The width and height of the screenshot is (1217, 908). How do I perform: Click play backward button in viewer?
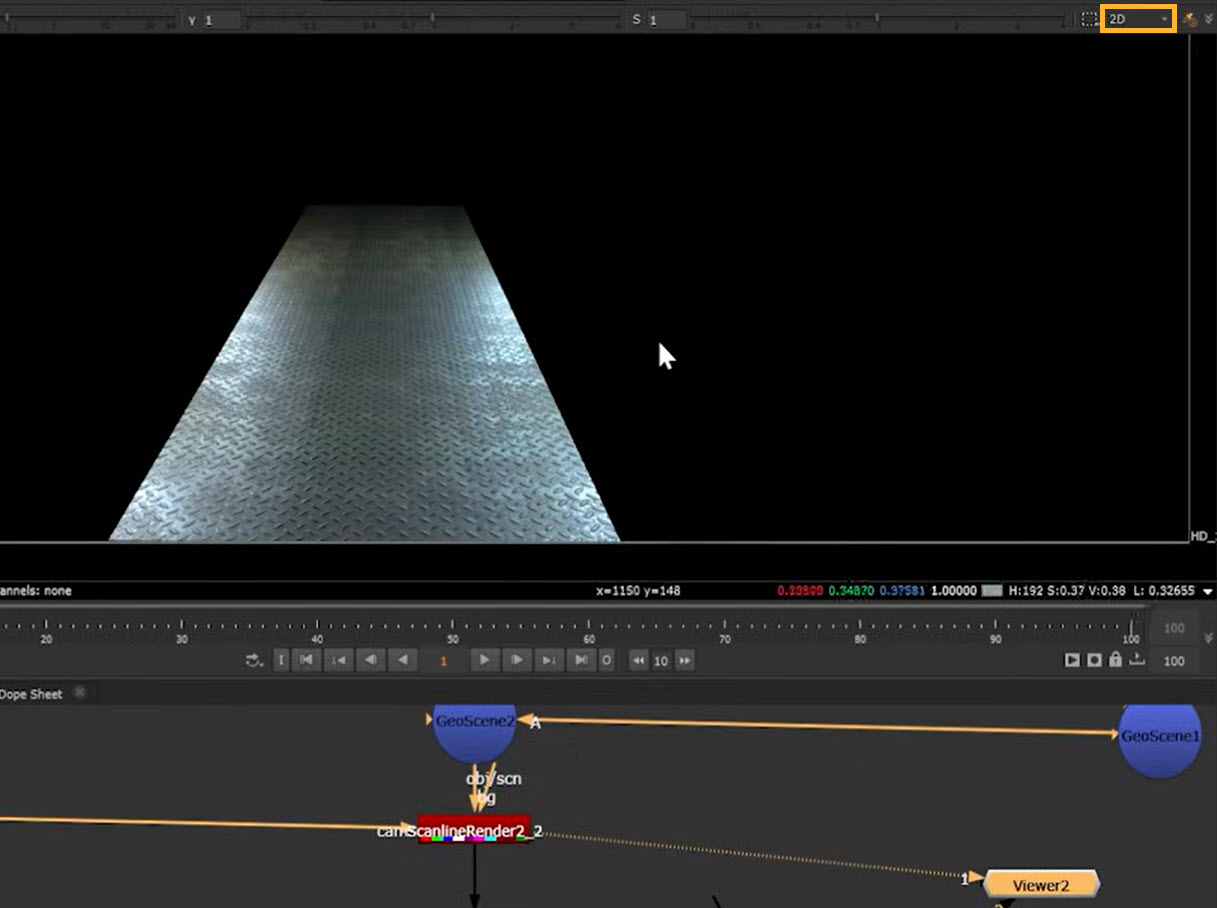coord(403,660)
